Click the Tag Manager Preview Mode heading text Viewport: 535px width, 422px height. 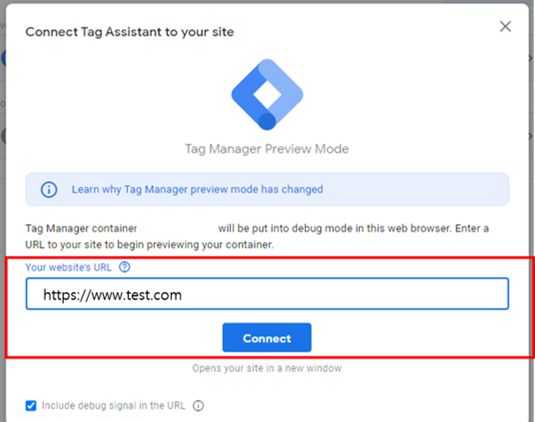pyautogui.click(x=267, y=149)
